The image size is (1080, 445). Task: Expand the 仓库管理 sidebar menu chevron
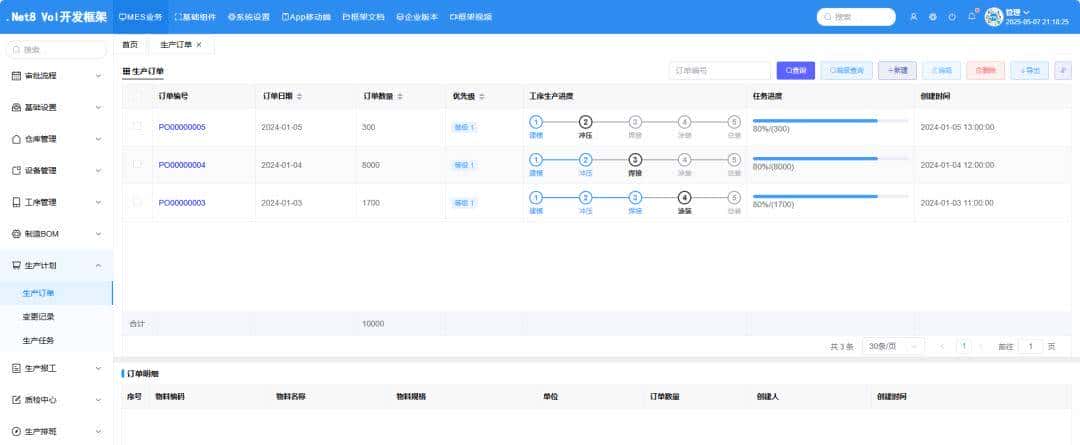[x=98, y=139]
